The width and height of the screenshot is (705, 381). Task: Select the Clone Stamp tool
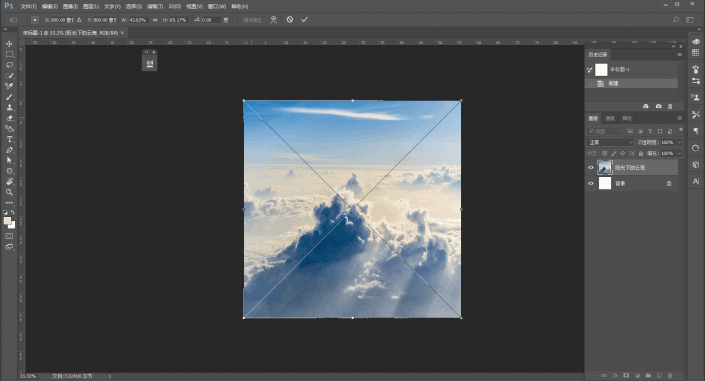point(9,108)
